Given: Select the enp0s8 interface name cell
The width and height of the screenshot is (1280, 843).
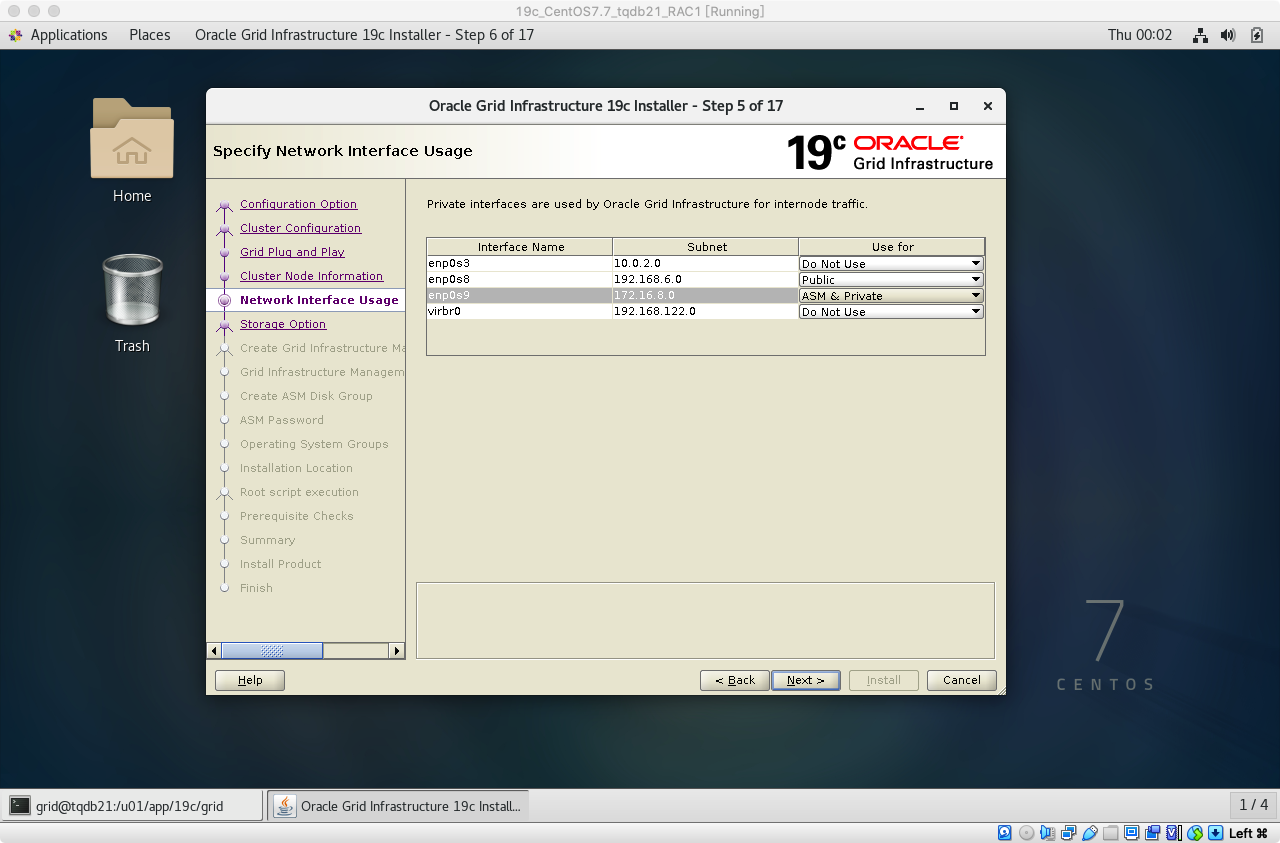Looking at the screenshot, I should click(519, 280).
